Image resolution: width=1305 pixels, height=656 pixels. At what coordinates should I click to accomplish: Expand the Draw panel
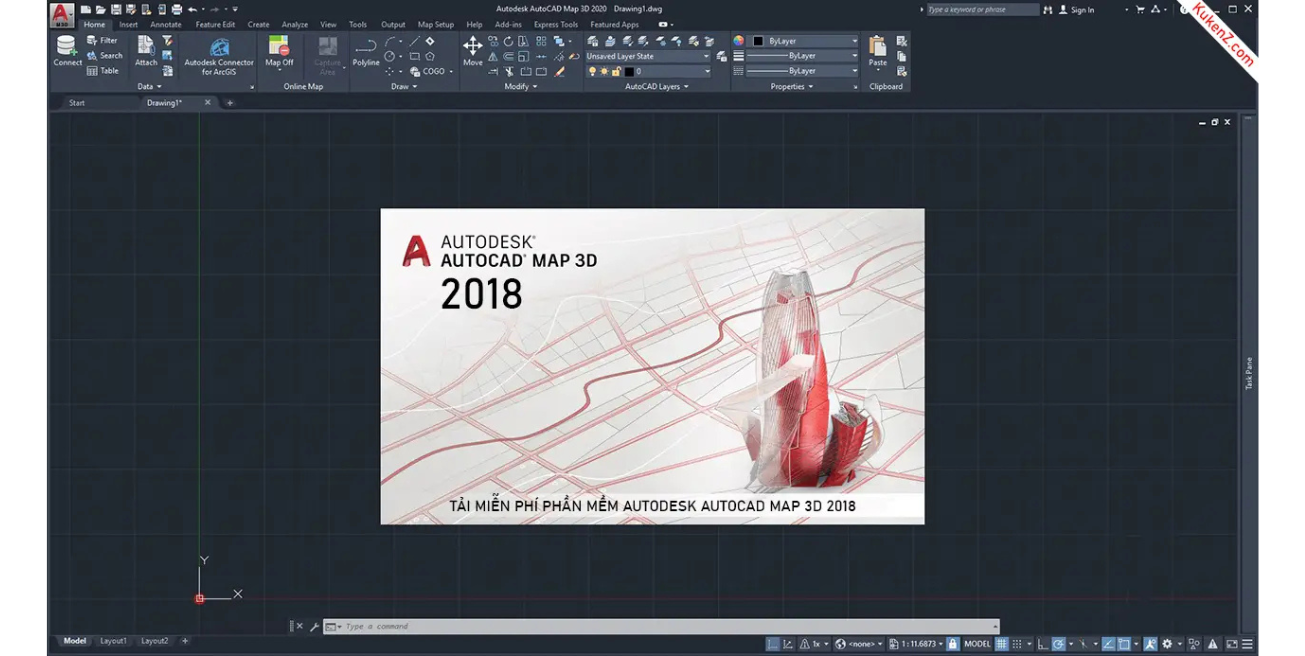(404, 86)
